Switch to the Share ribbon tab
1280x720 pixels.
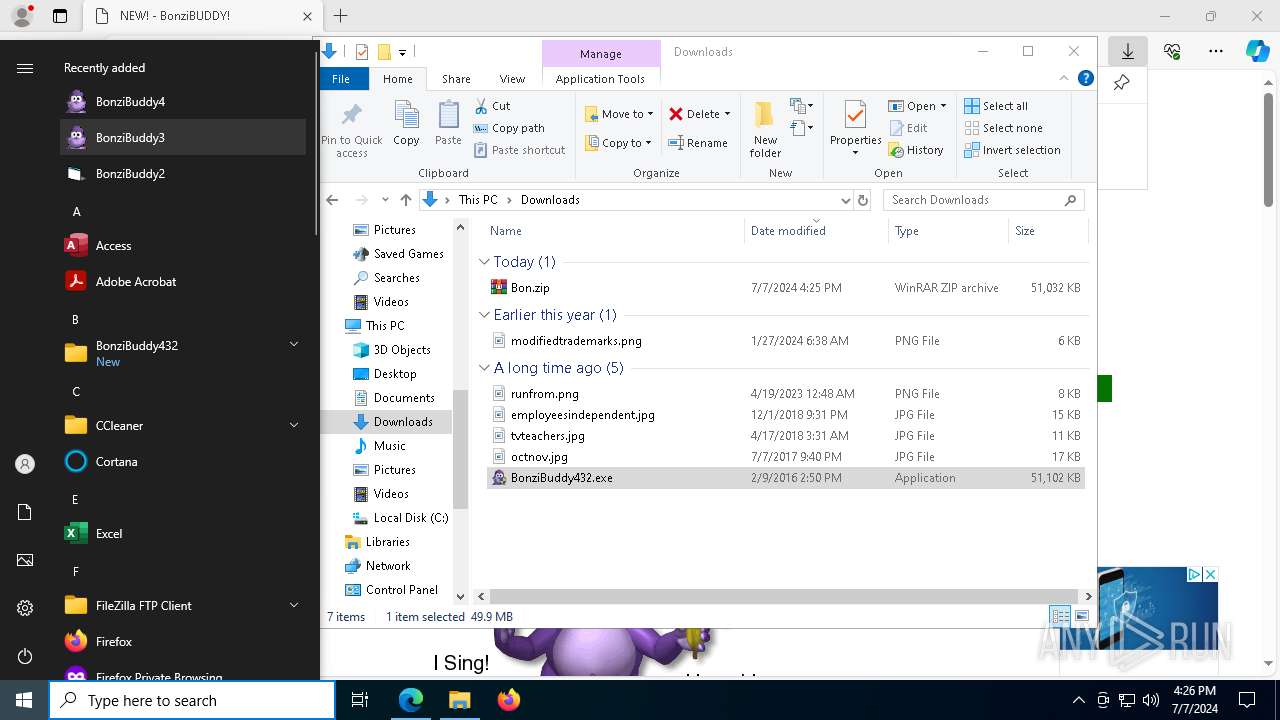[456, 79]
